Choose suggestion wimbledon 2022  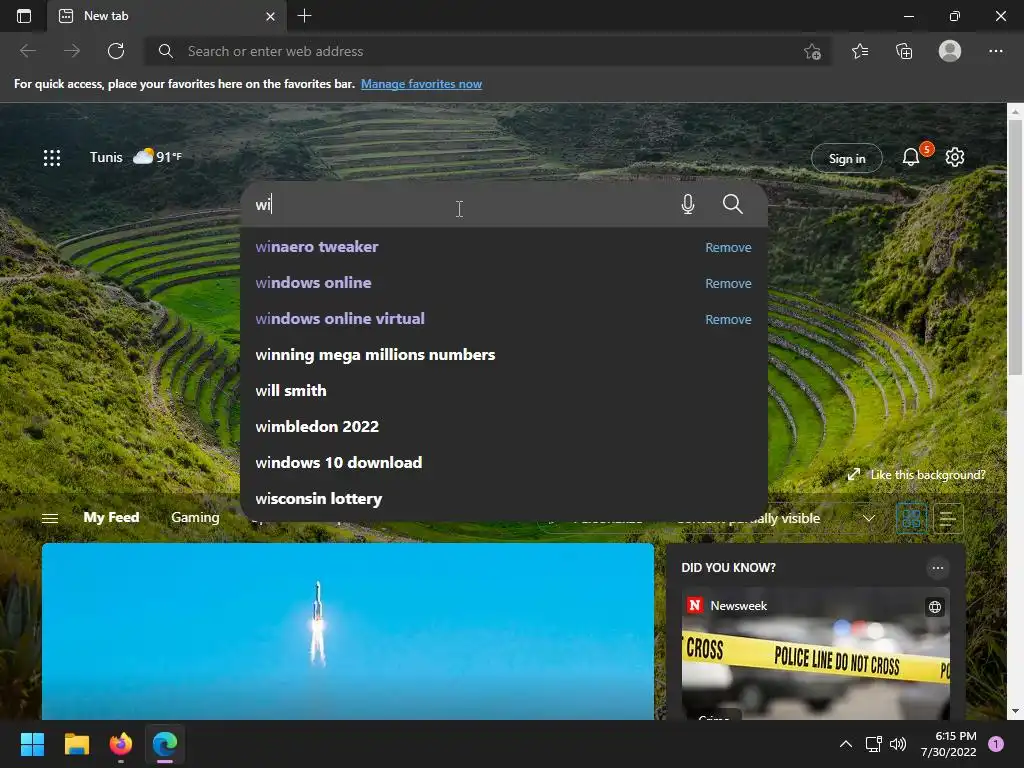coord(504,426)
